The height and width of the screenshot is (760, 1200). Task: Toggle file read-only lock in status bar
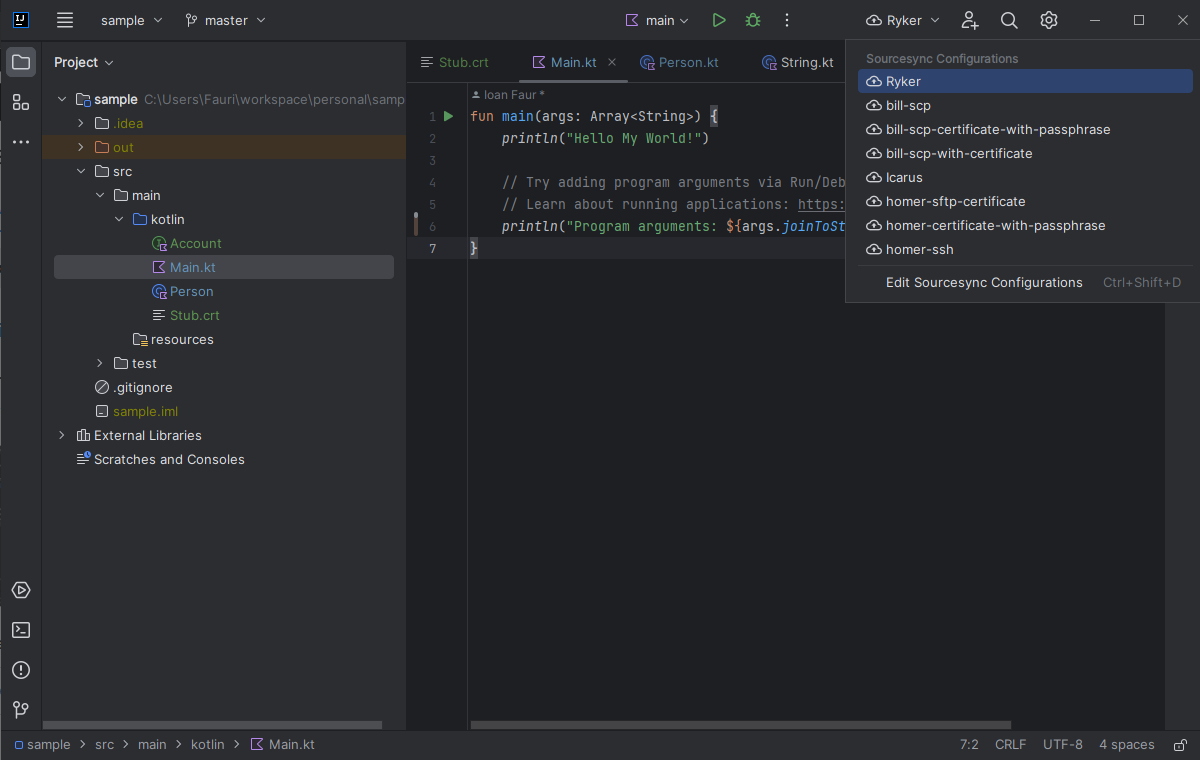[x=1179, y=744]
